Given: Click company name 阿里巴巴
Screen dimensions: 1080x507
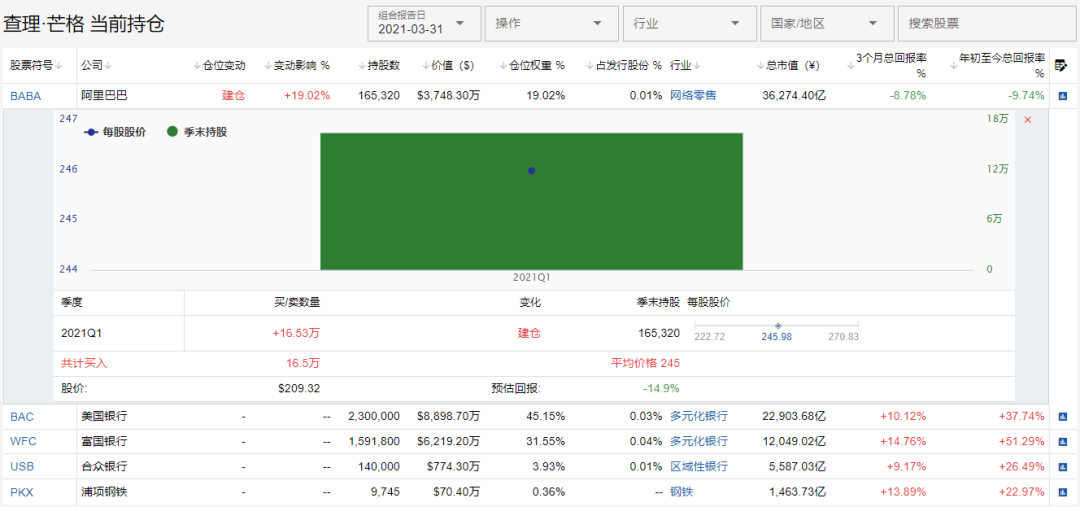Looking at the screenshot, I should tap(104, 95).
